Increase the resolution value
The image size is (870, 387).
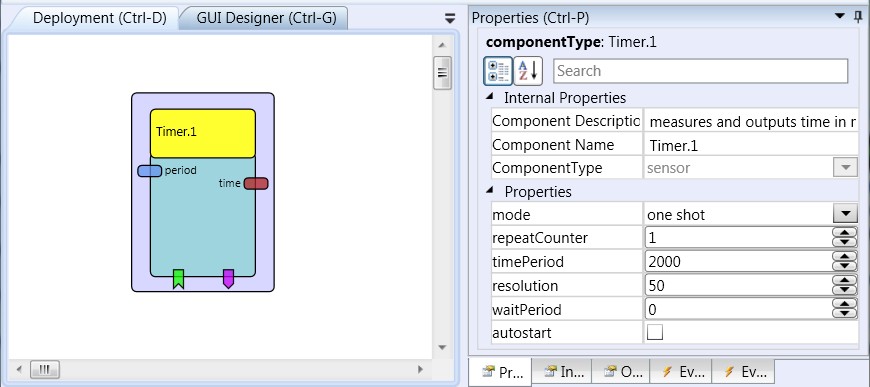845,281
